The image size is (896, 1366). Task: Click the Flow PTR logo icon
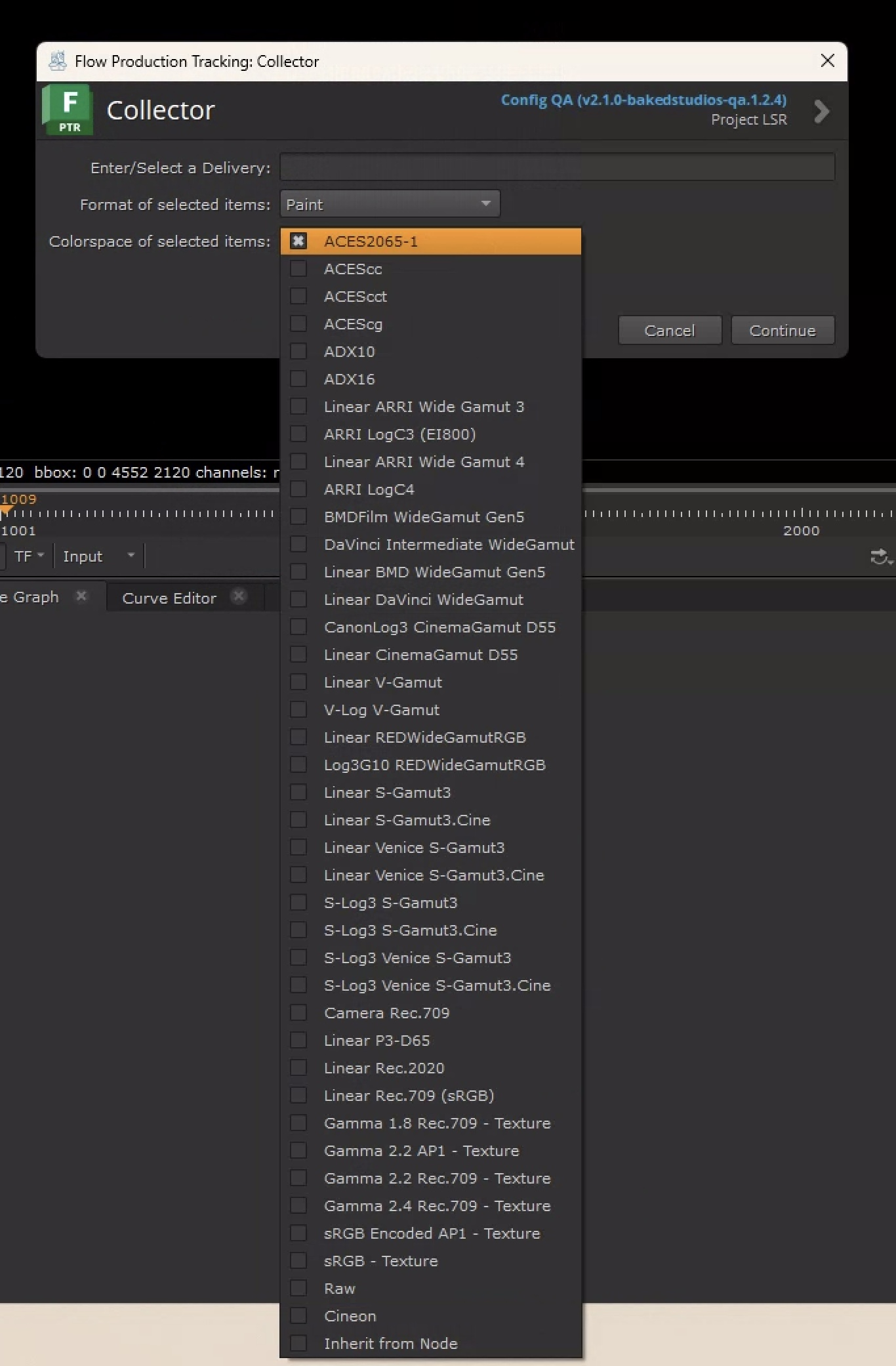coord(68,110)
